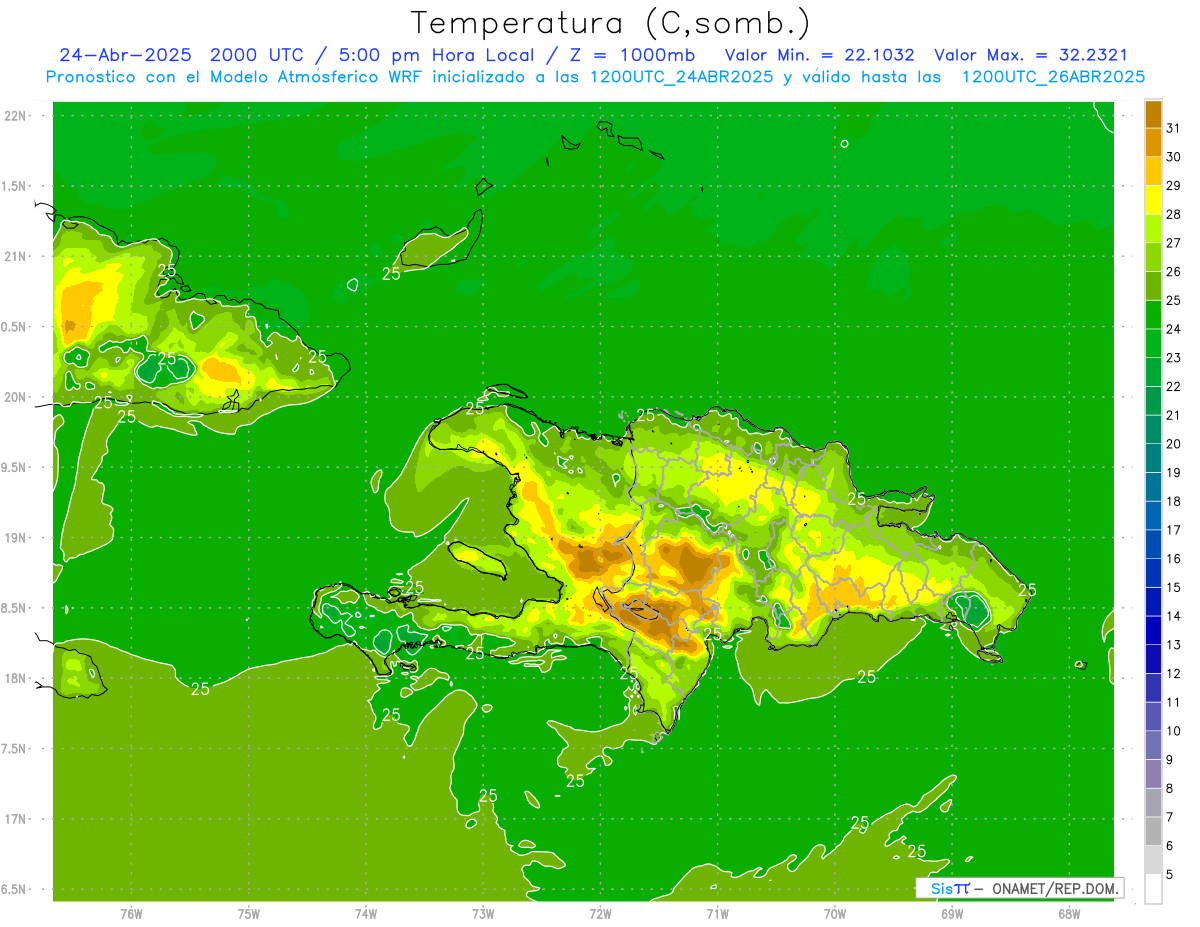Image resolution: width=1200 pixels, height=927 pixels.
Task: Click the legend value "12"
Action: [x=1174, y=674]
